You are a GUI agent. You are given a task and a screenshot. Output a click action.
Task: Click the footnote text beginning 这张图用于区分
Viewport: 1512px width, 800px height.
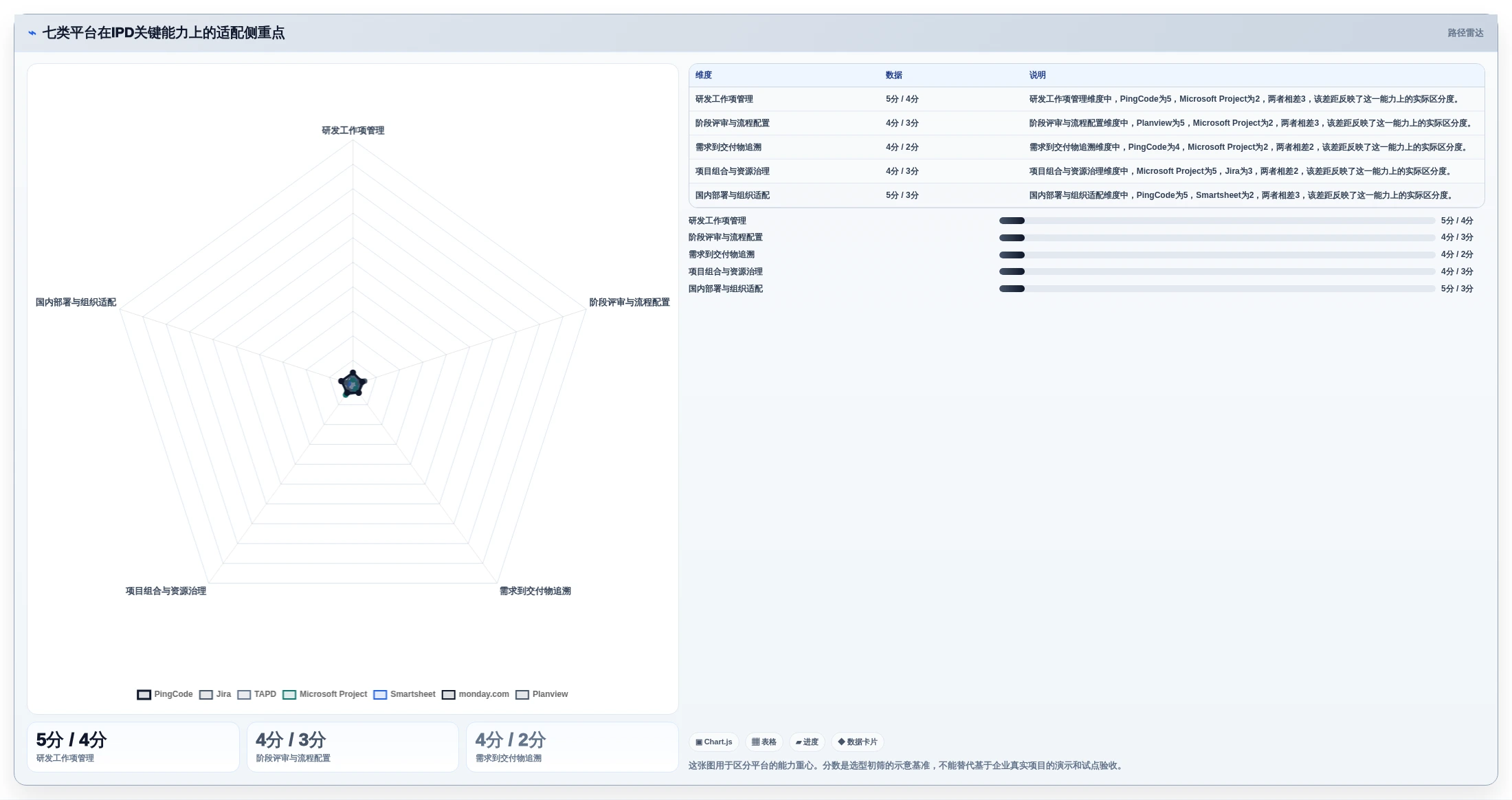coord(907,766)
